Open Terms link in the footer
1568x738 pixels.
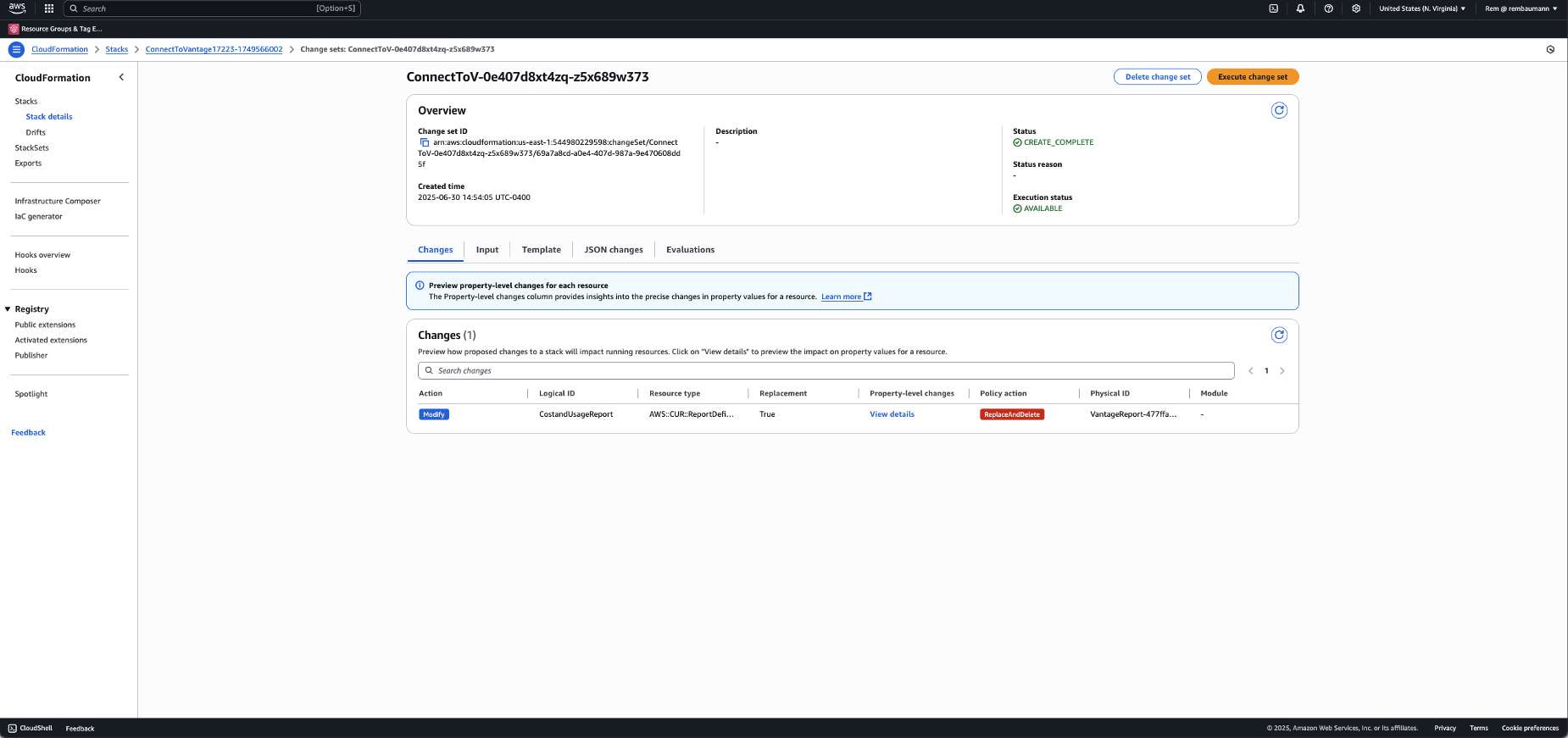click(1479, 729)
